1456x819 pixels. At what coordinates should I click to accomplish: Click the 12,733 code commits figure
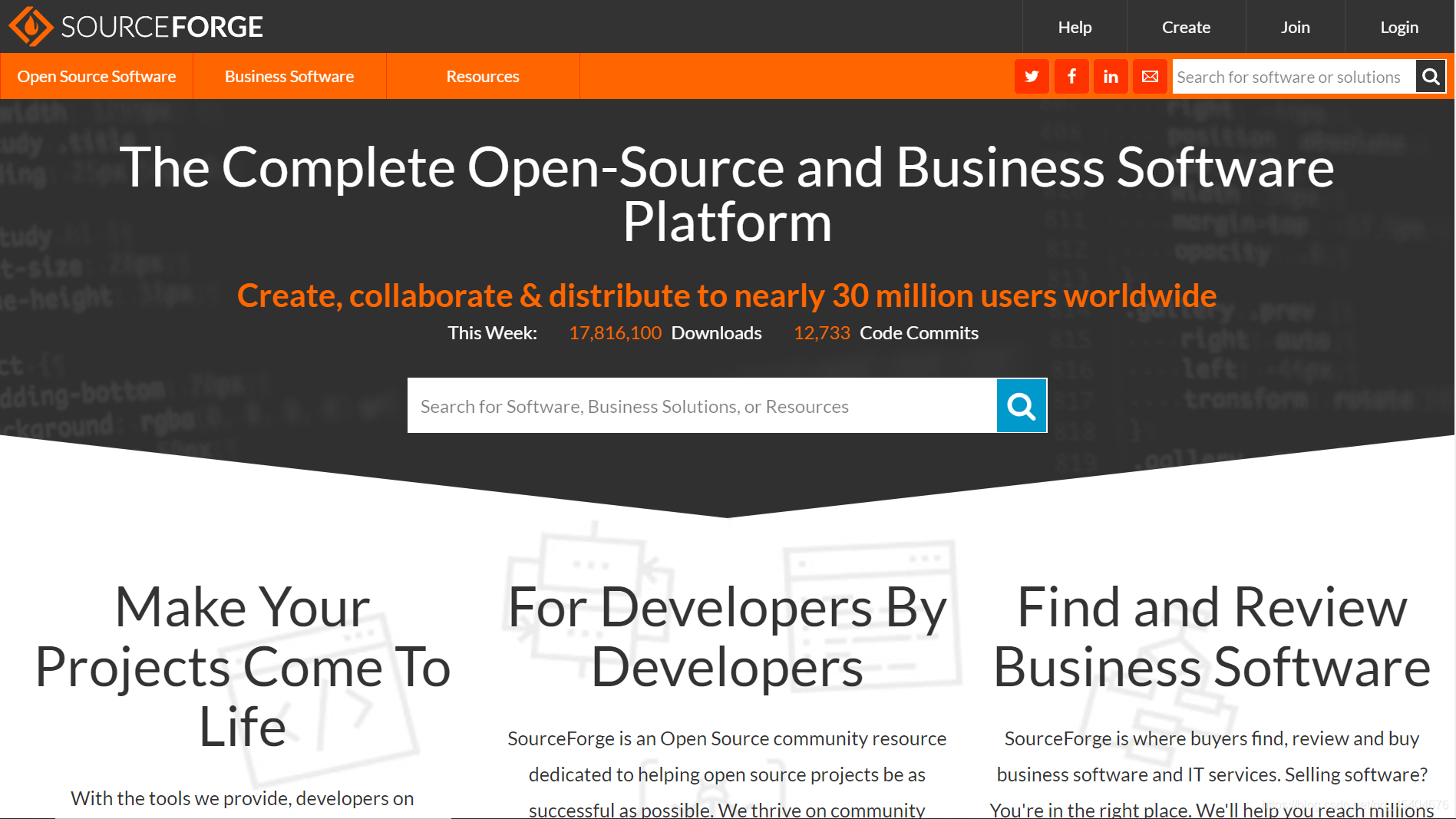click(822, 333)
